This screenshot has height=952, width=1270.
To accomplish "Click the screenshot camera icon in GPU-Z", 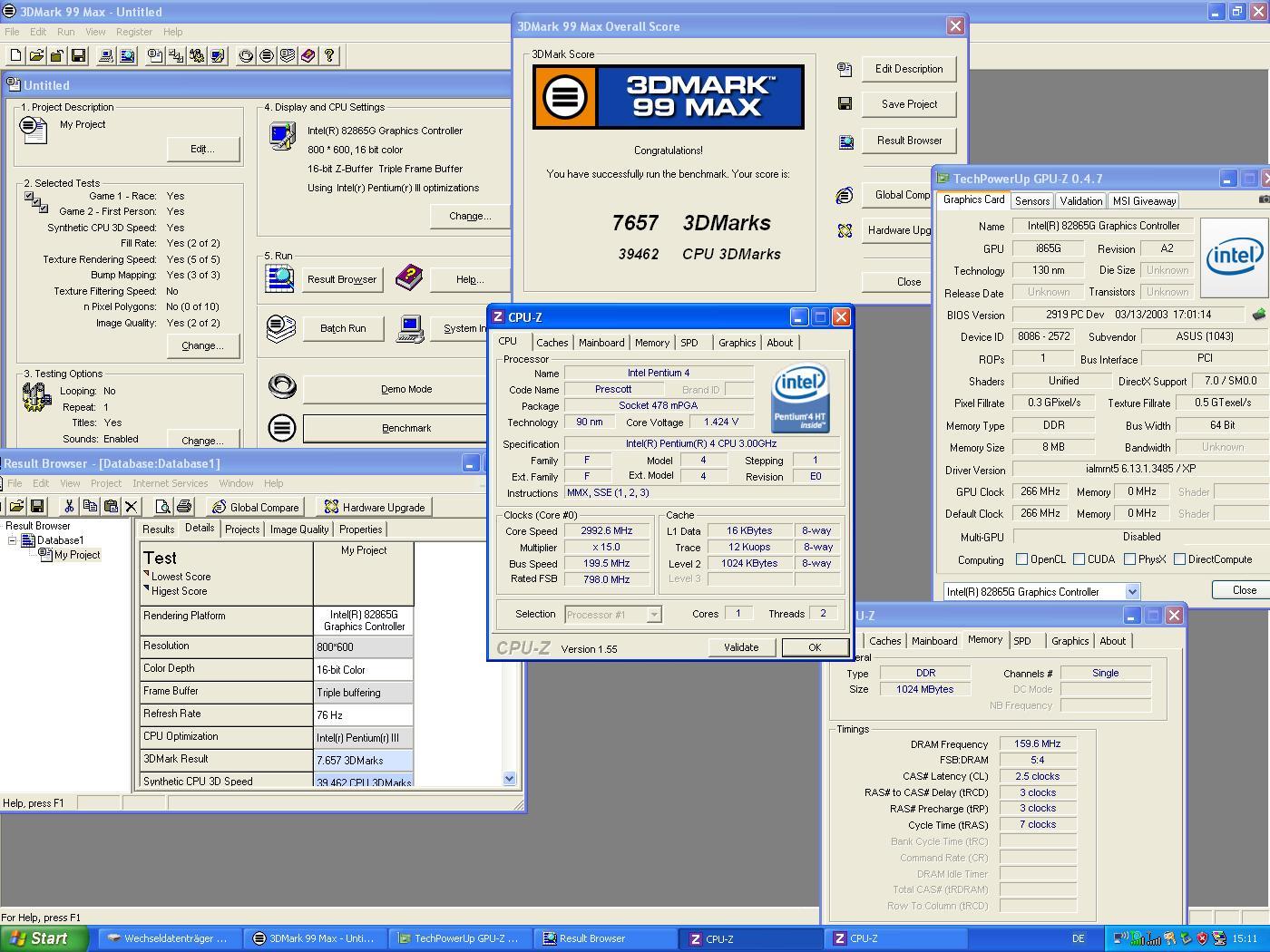I will click(1265, 199).
